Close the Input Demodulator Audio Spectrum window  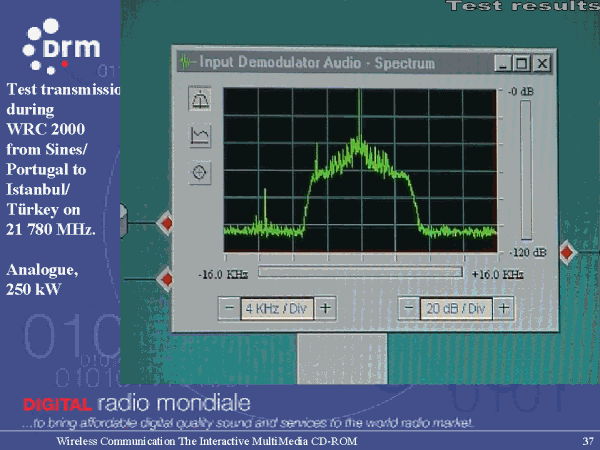[x=542, y=63]
